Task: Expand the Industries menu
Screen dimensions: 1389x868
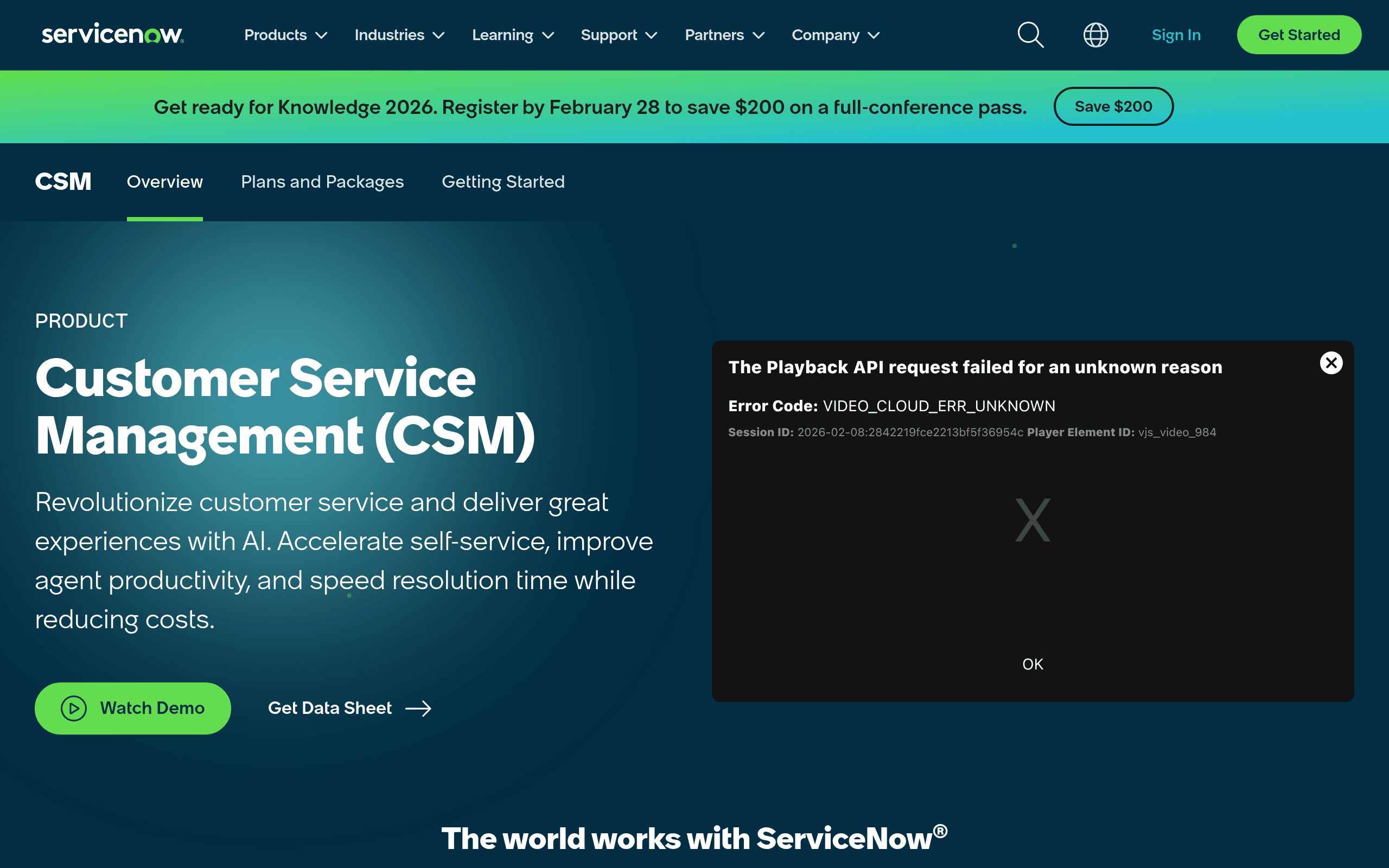Action: (x=399, y=35)
